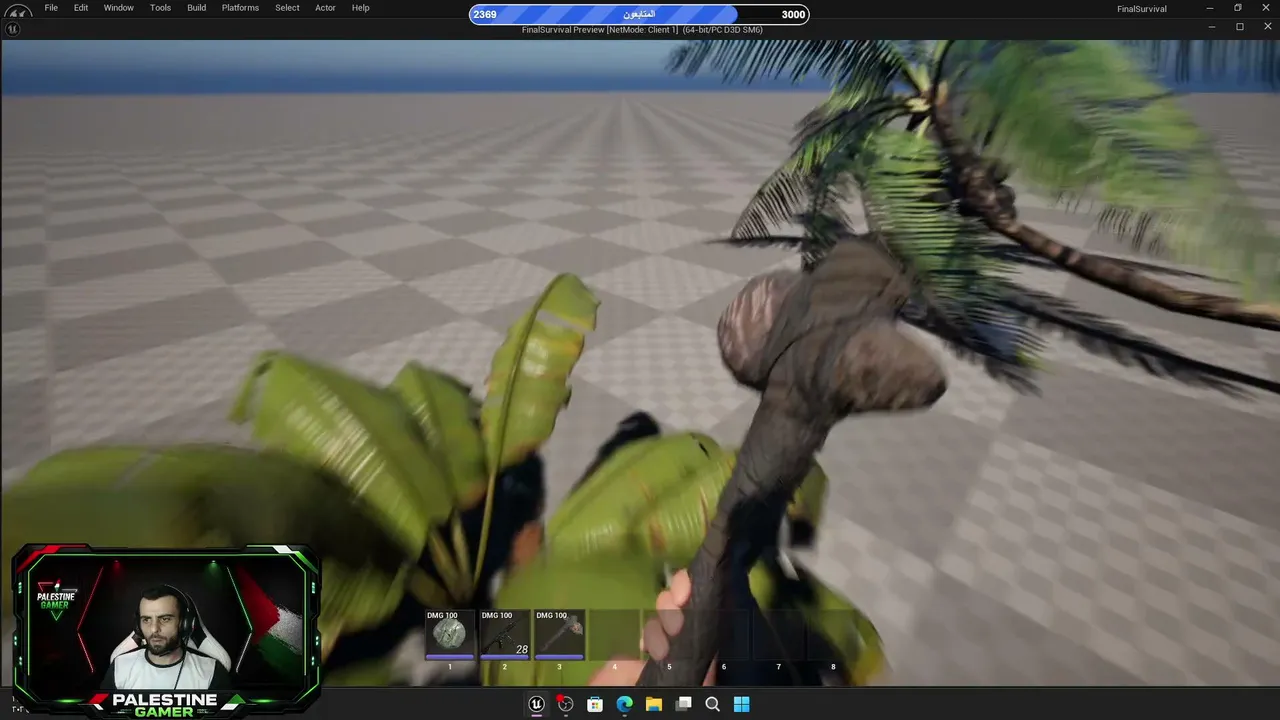This screenshot has height=720, width=1280.
Task: Select empty hotbar slot 8
Action: (833, 634)
